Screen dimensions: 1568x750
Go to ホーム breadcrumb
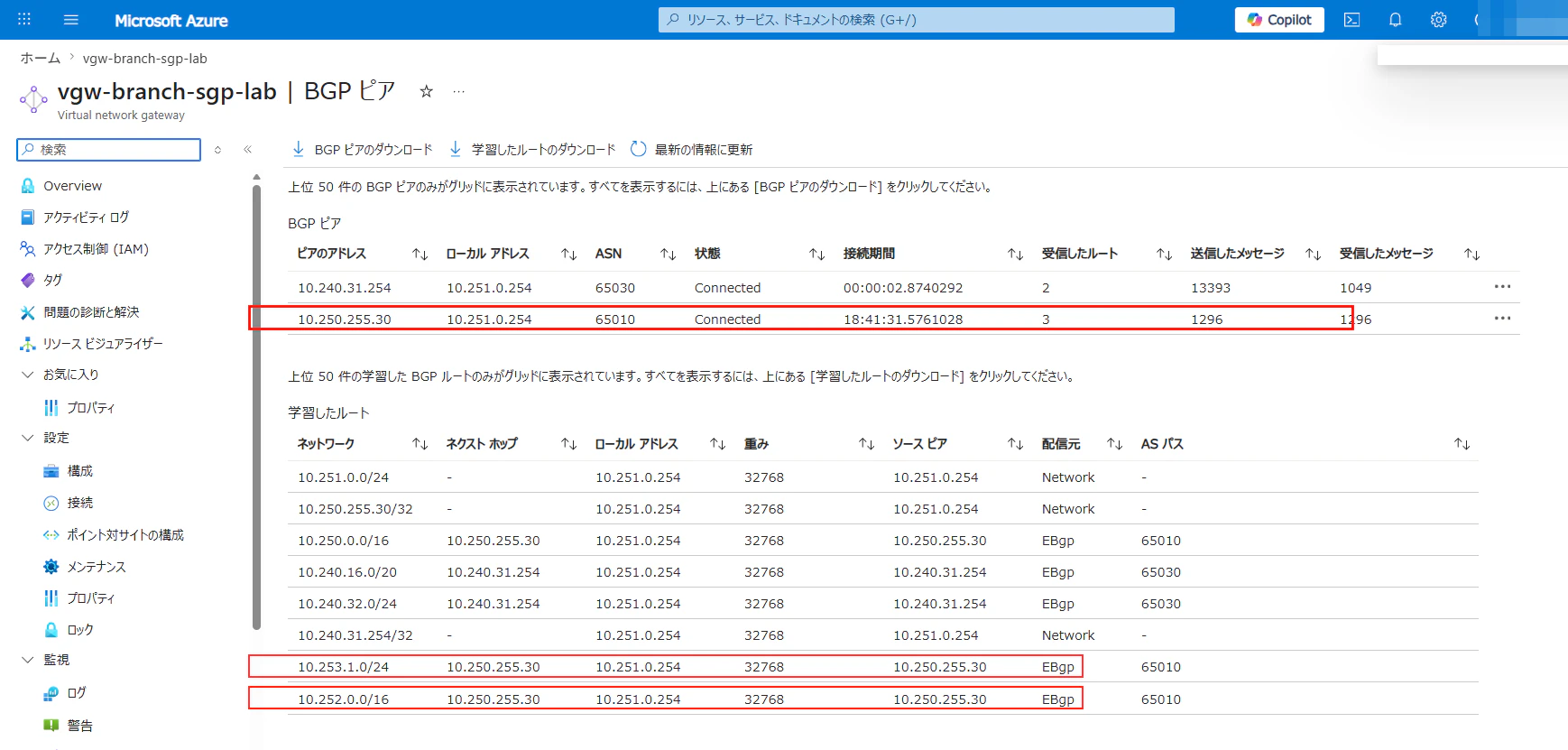(x=41, y=58)
